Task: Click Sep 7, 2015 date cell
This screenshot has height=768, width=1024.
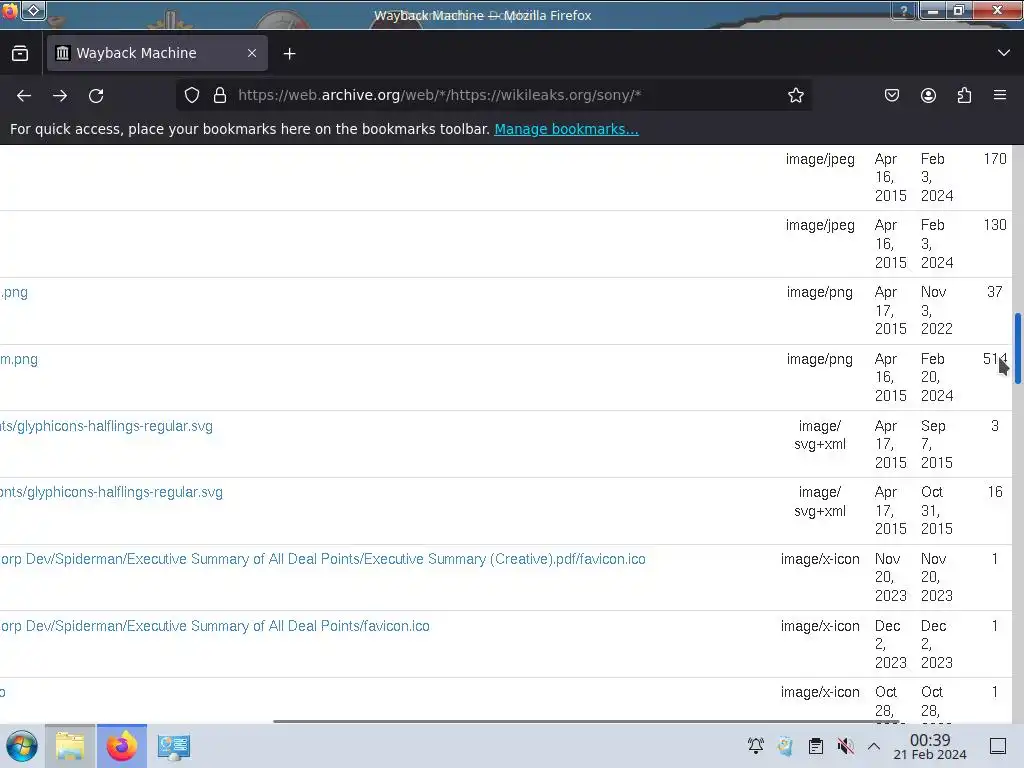Action: [x=936, y=444]
